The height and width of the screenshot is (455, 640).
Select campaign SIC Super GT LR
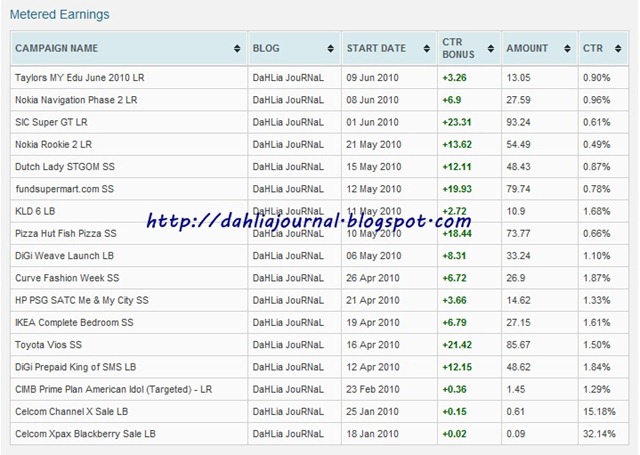[x=51, y=122]
